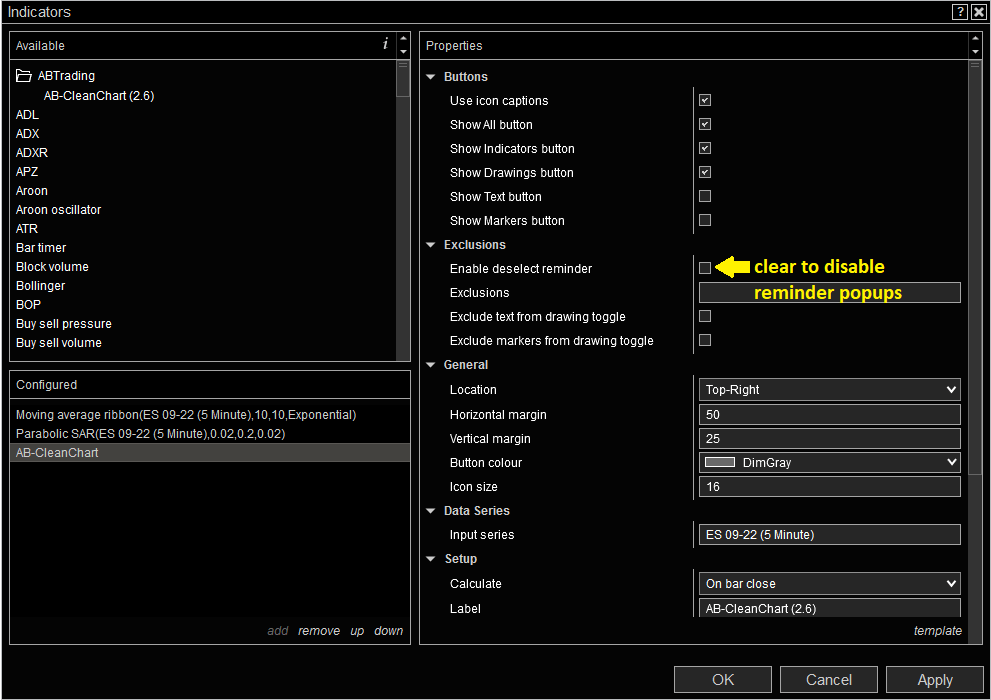Screen dimensions: 991x700
Task: Uncheck Use icon captions
Action: coord(705,100)
